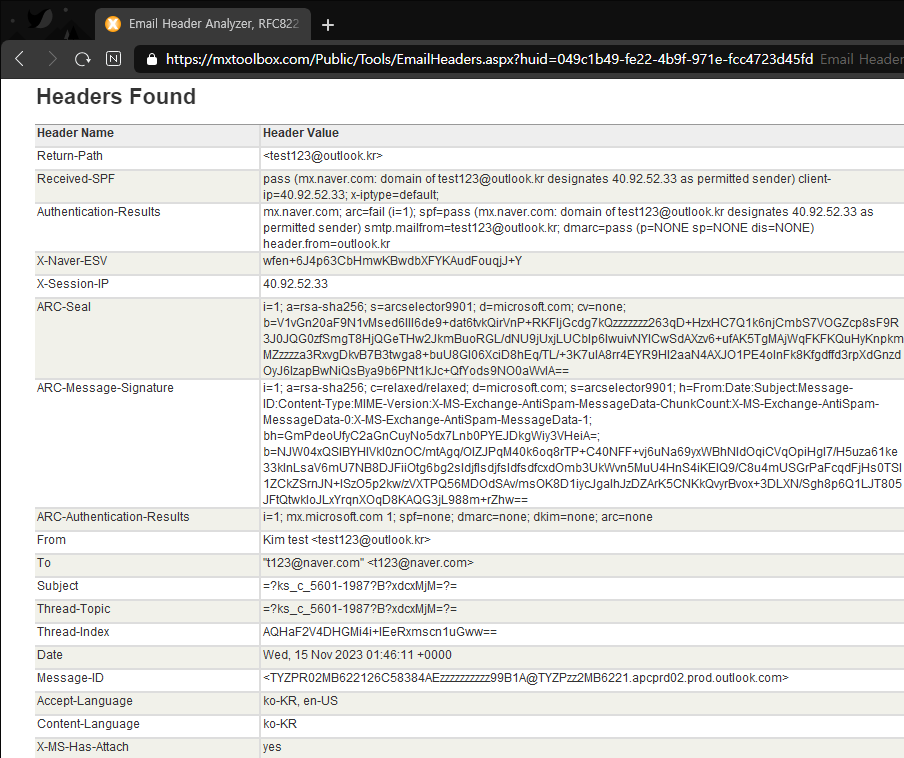The width and height of the screenshot is (904, 758).
Task: Click the Authentication-Results value starting mx.naver.com
Action: pyautogui.click(x=568, y=228)
